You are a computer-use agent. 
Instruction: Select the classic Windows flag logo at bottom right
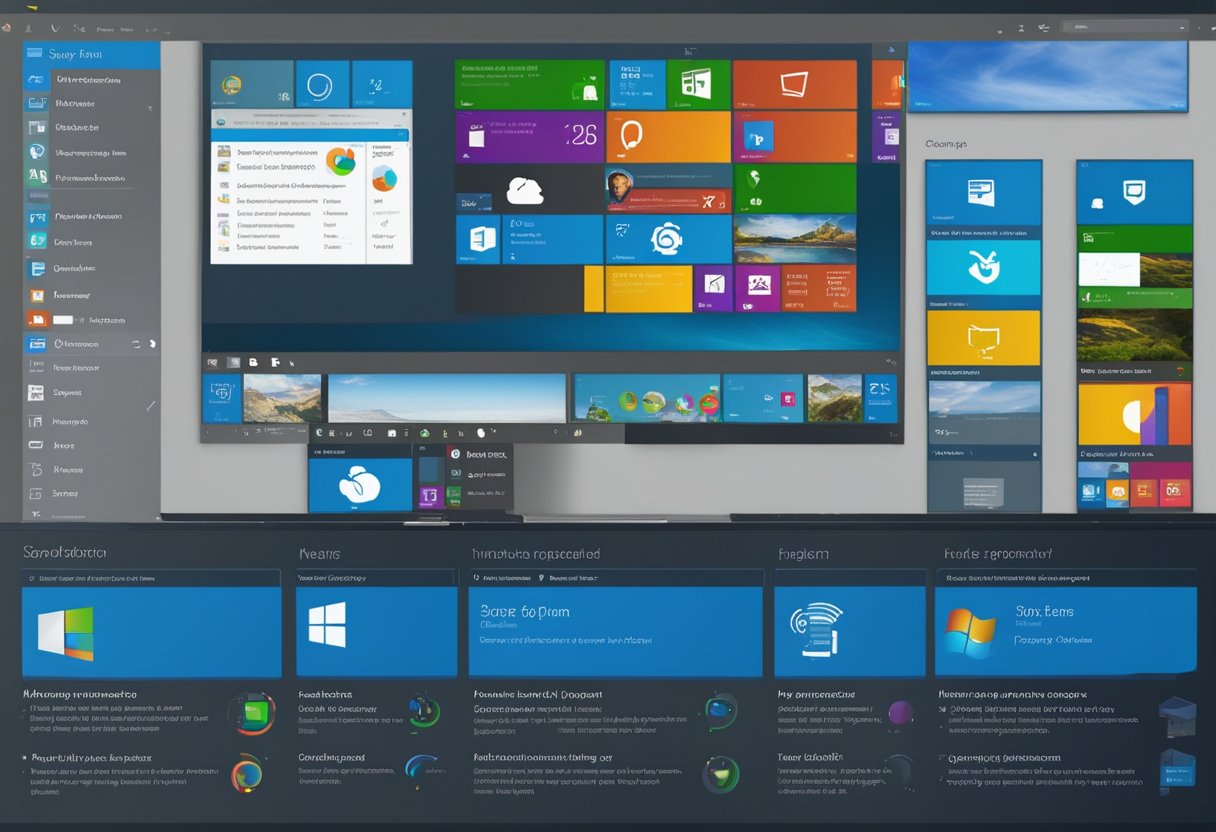click(x=970, y=631)
